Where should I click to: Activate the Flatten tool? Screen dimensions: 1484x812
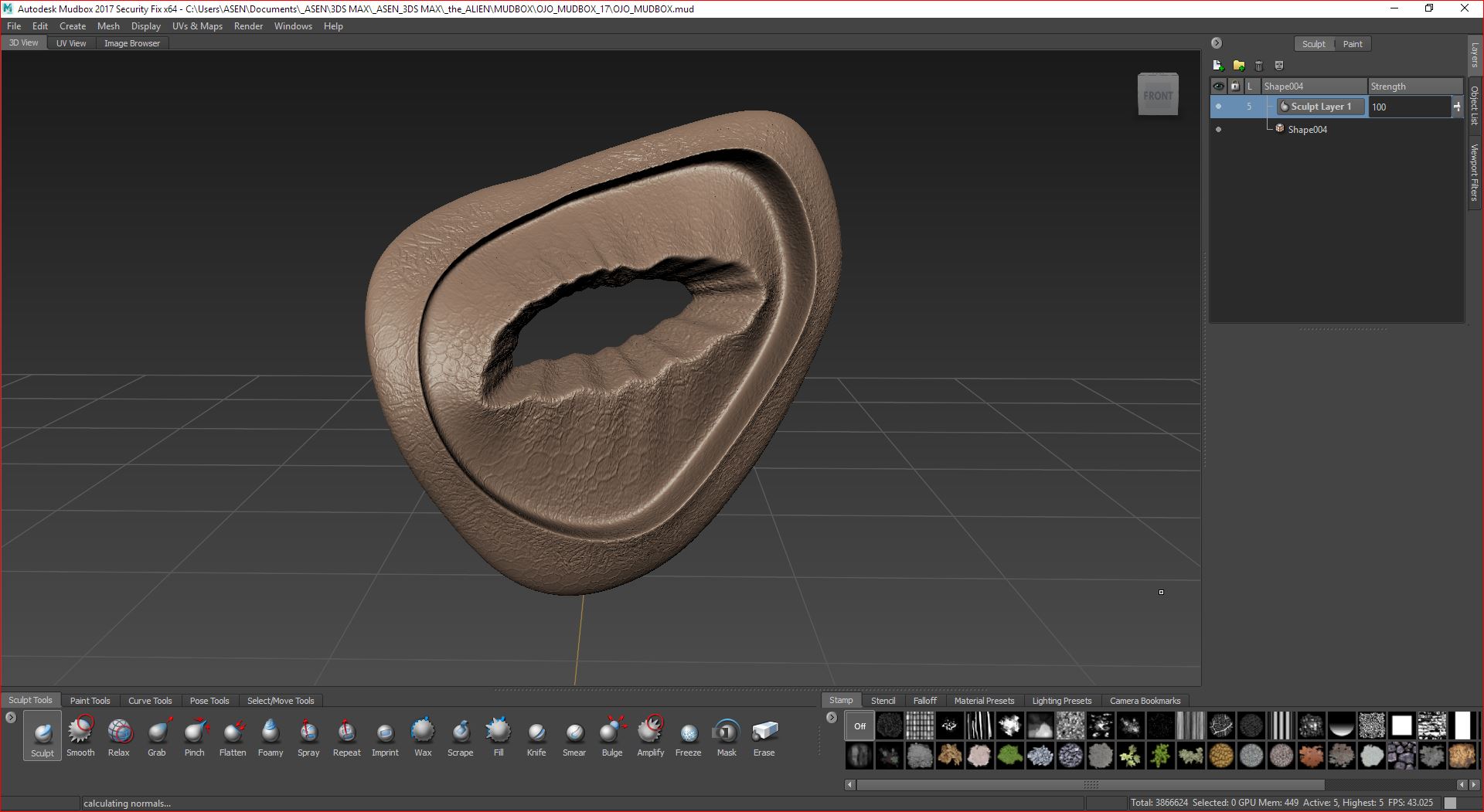coord(233,732)
